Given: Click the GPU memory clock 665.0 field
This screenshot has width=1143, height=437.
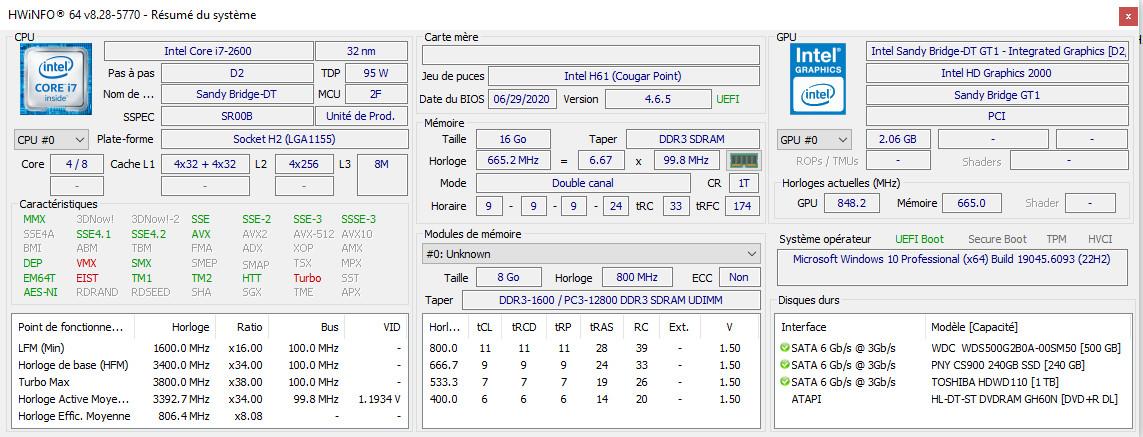Looking at the screenshot, I should pos(971,203).
